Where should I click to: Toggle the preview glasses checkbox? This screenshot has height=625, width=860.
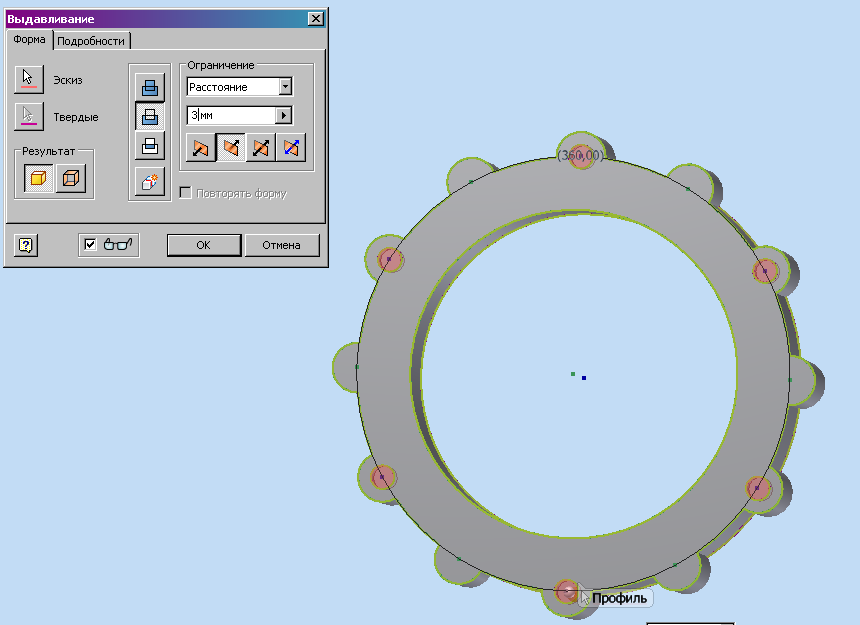point(90,245)
